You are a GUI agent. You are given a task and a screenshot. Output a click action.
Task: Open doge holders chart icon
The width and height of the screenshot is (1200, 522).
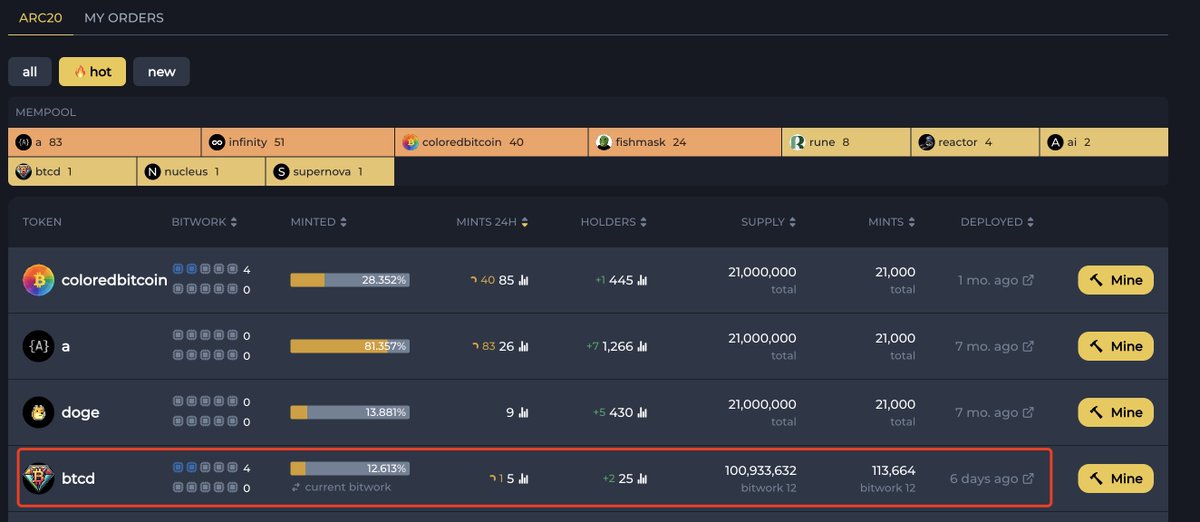(642, 413)
